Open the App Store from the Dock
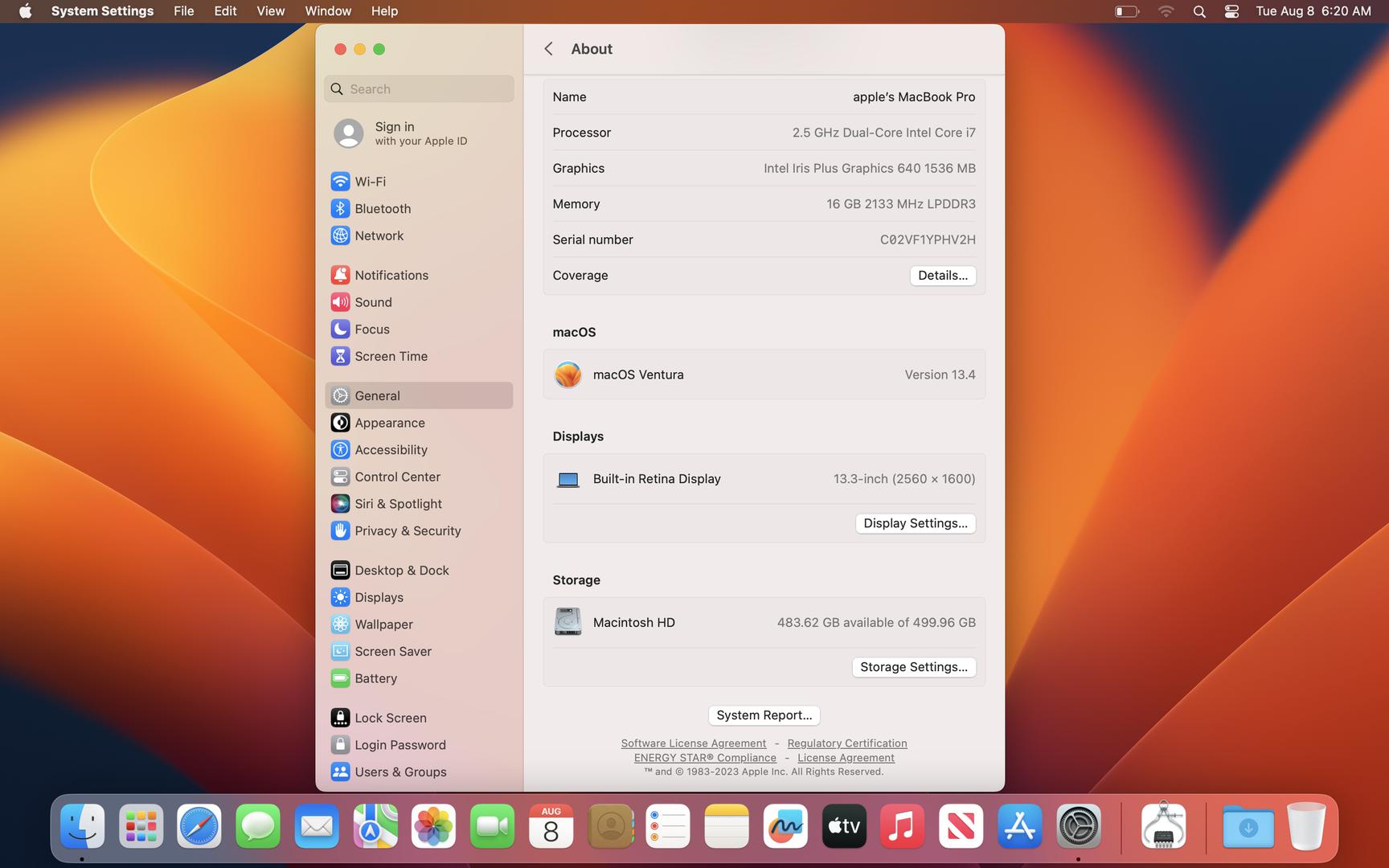Image resolution: width=1389 pixels, height=868 pixels. [1019, 826]
